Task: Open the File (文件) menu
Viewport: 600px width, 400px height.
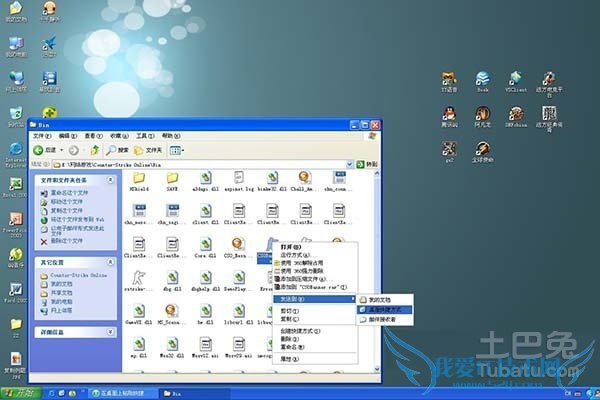Action: tap(42, 136)
